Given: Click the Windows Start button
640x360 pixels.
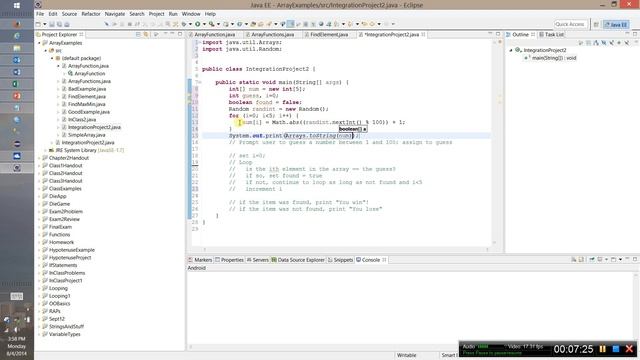Looking at the screenshot, I should (x=17, y=5).
